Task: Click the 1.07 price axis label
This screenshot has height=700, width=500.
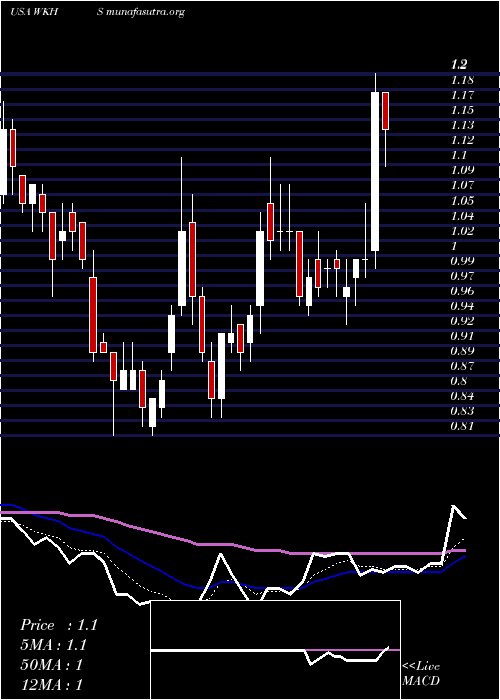Action: [462, 185]
